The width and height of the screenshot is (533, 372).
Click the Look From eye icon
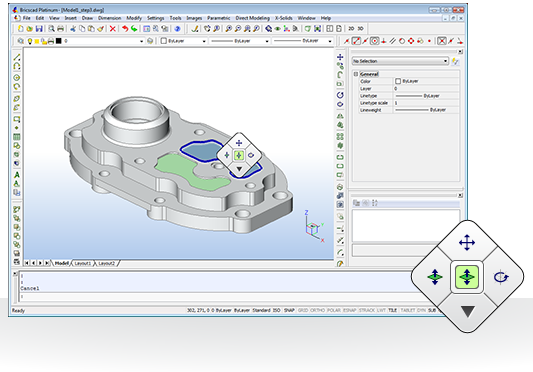pos(277,29)
